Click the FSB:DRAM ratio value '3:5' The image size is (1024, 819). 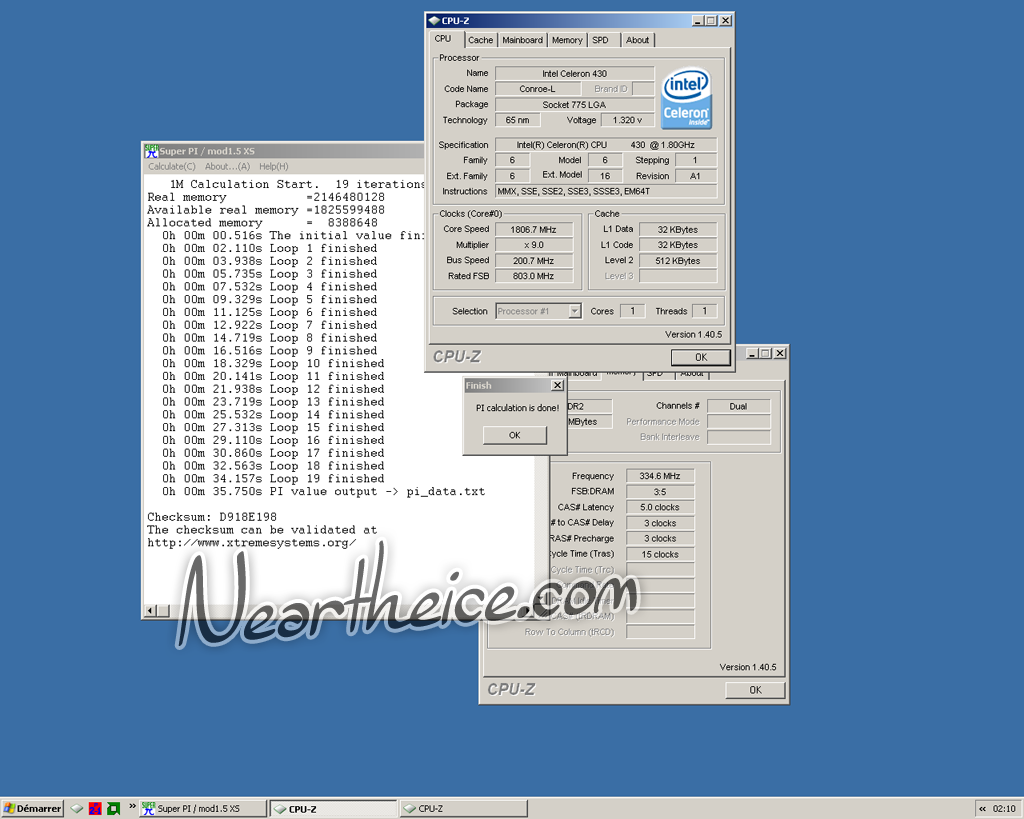tap(660, 492)
